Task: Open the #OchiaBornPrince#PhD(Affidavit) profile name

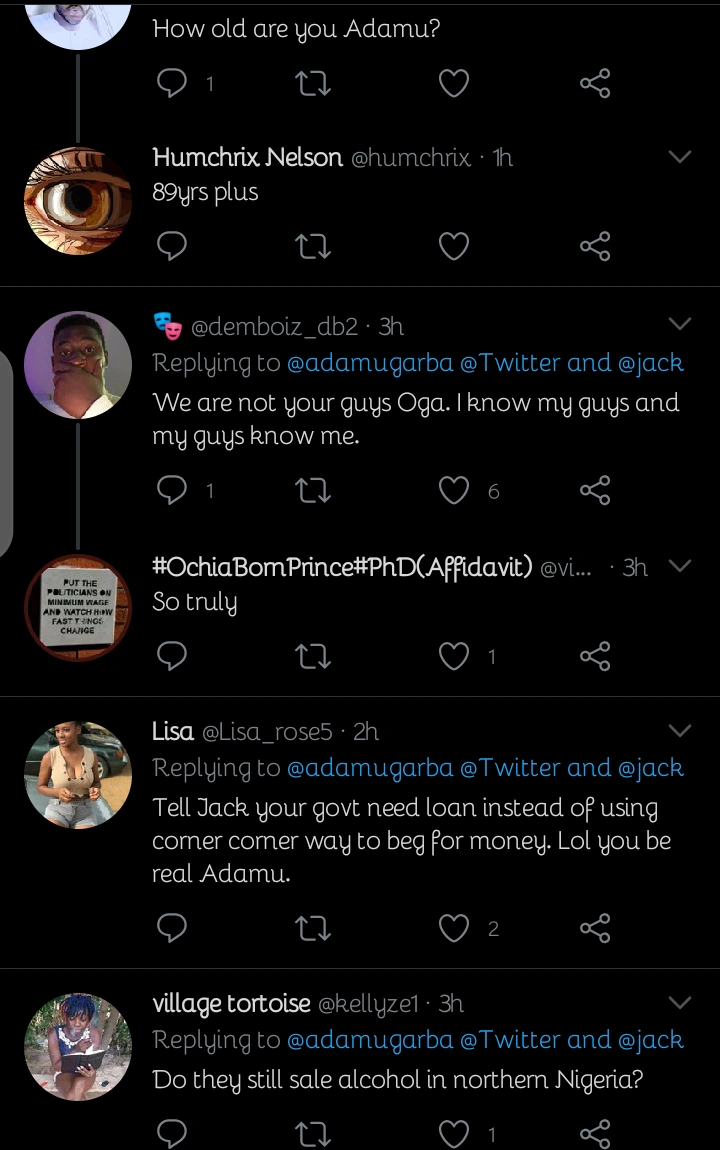Action: click(342, 568)
